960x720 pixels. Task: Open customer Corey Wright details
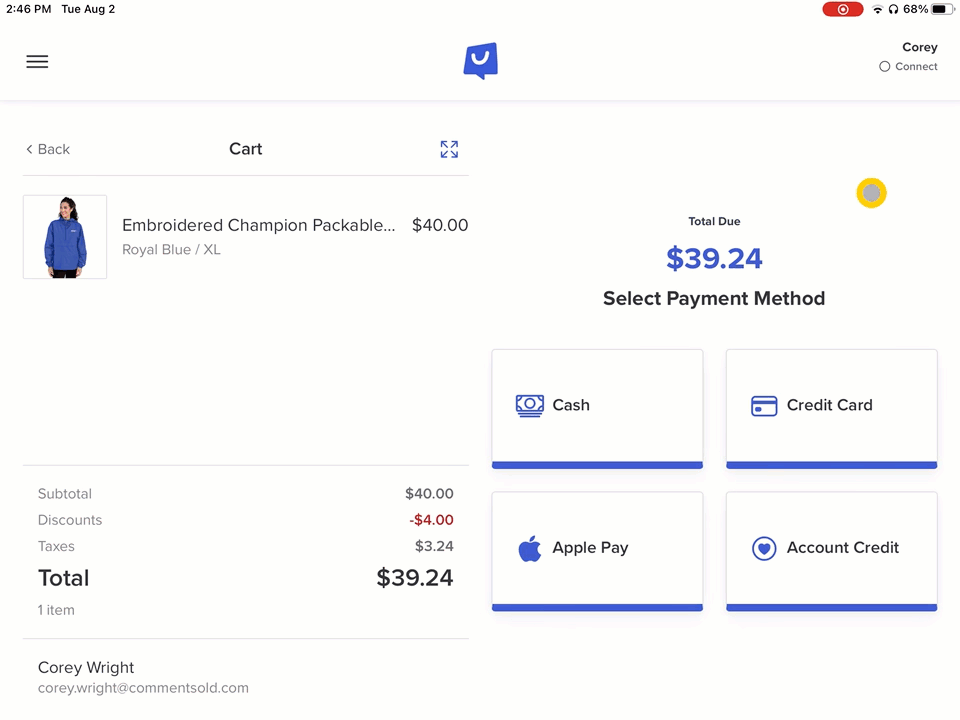pyautogui.click(x=86, y=667)
